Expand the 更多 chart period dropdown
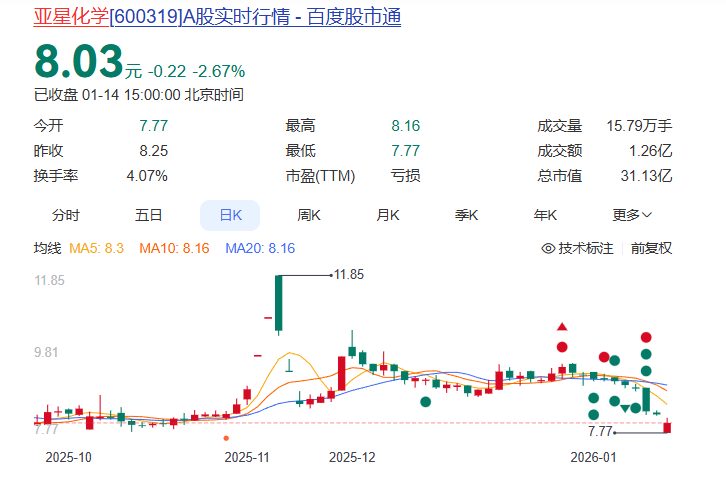This screenshot has width=726, height=480. pos(632,215)
